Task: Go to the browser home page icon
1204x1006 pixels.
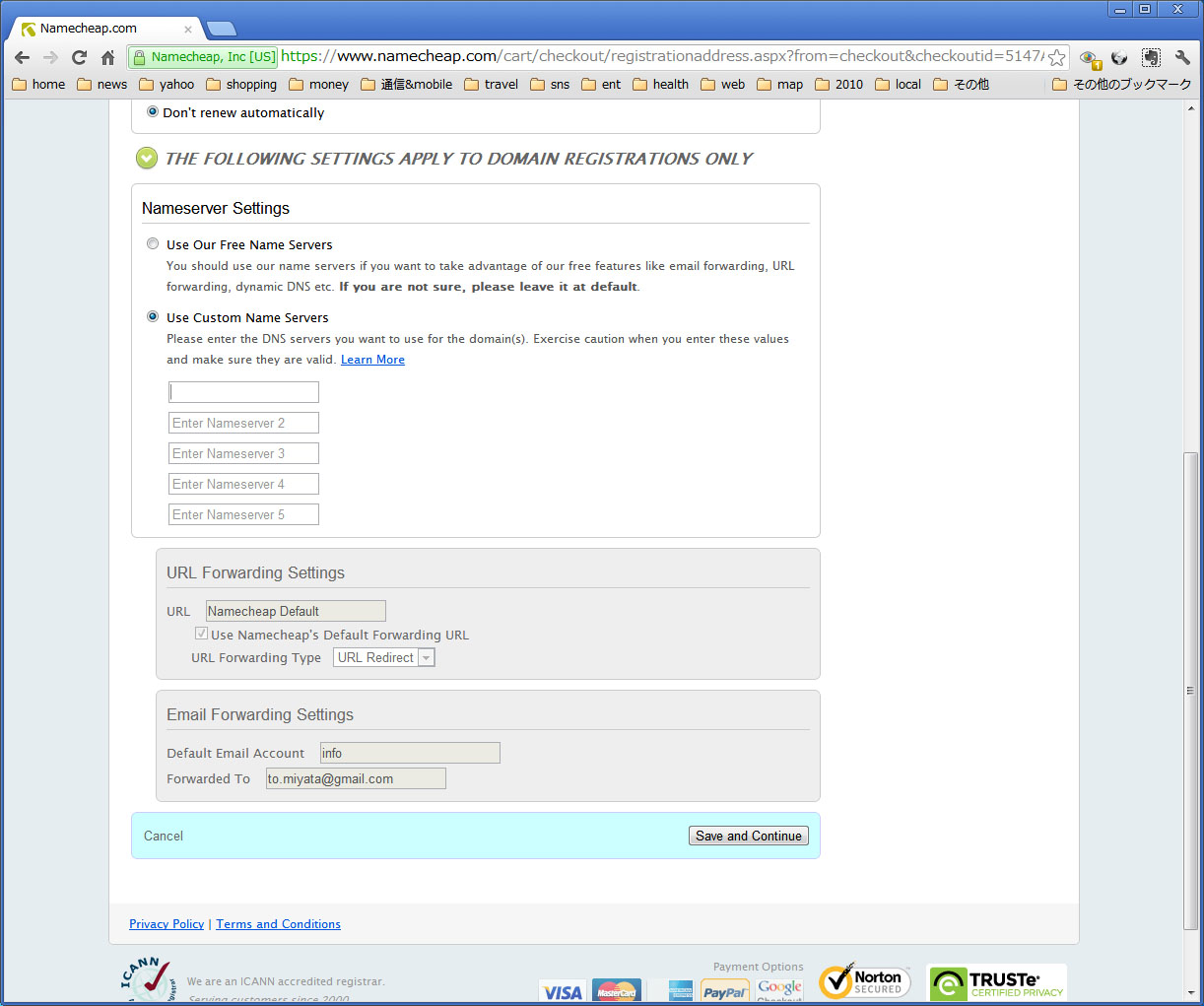Action: (107, 57)
